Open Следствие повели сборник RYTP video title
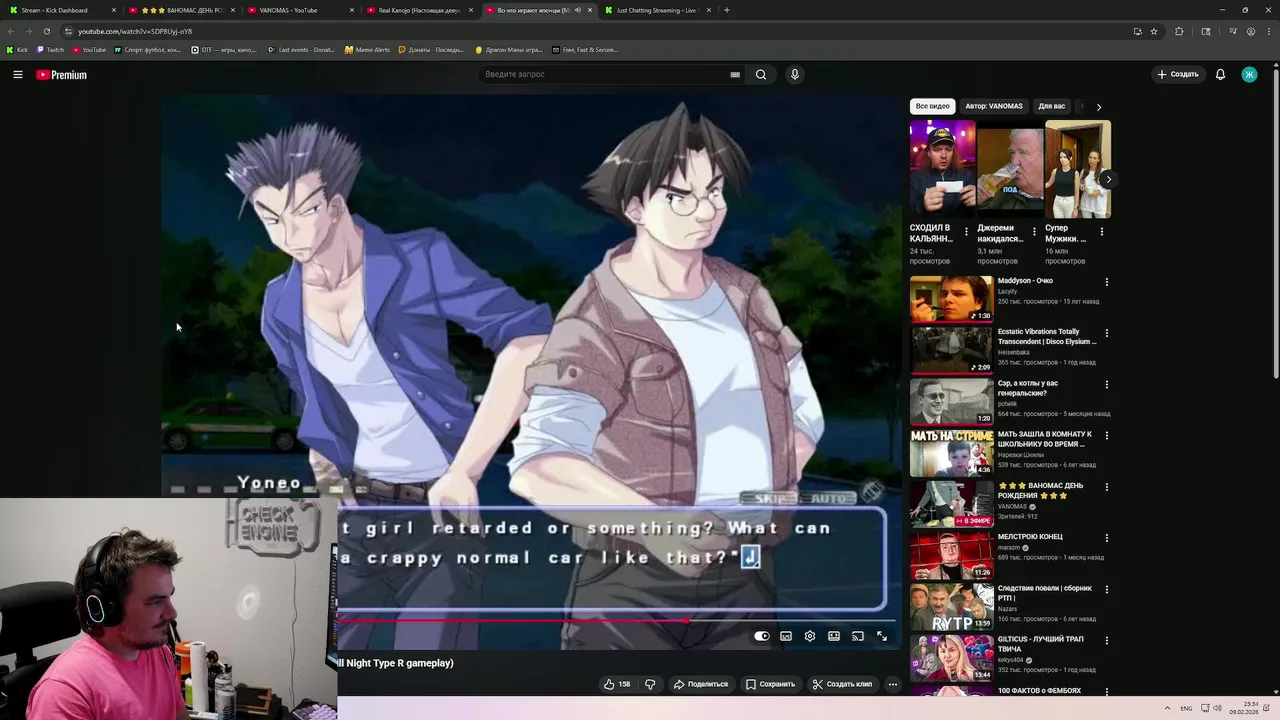 click(1045, 593)
